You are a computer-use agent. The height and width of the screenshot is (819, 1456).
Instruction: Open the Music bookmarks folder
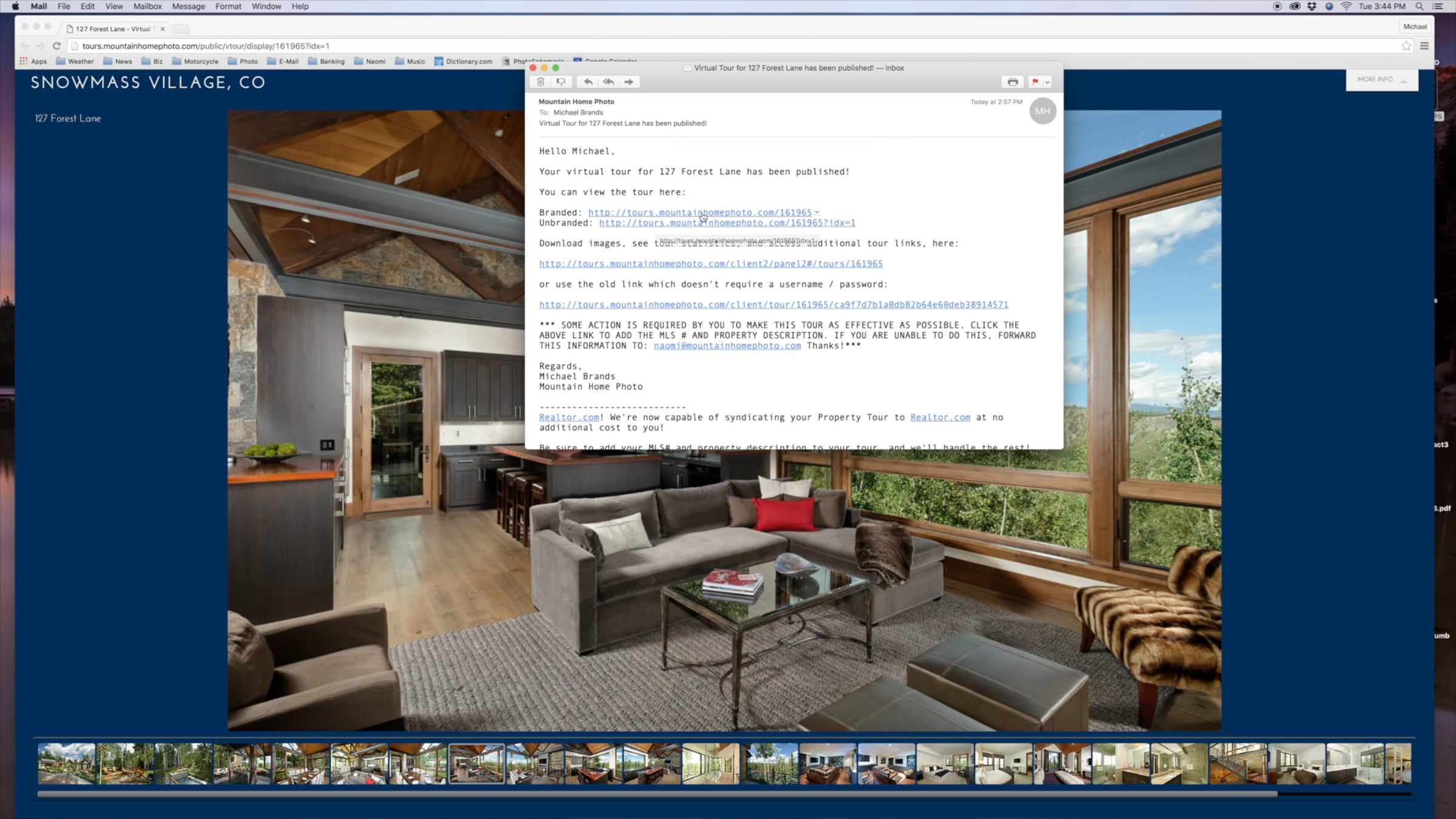[410, 61]
